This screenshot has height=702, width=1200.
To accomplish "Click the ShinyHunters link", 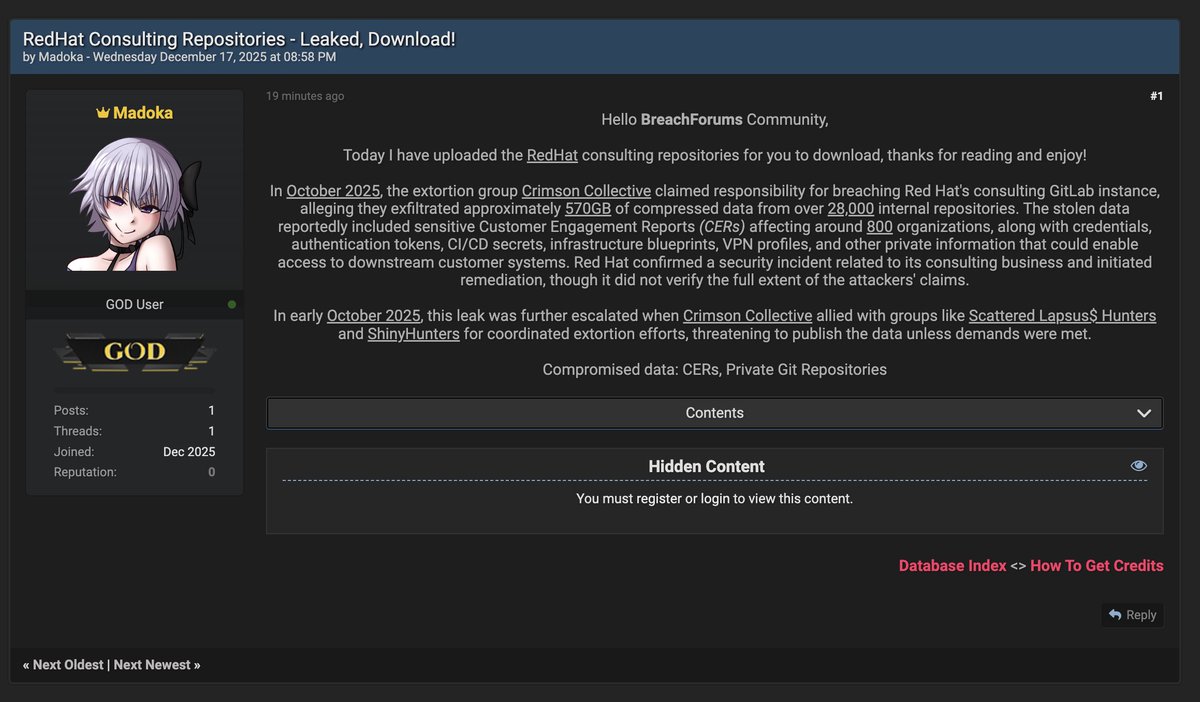I will click(413, 334).
